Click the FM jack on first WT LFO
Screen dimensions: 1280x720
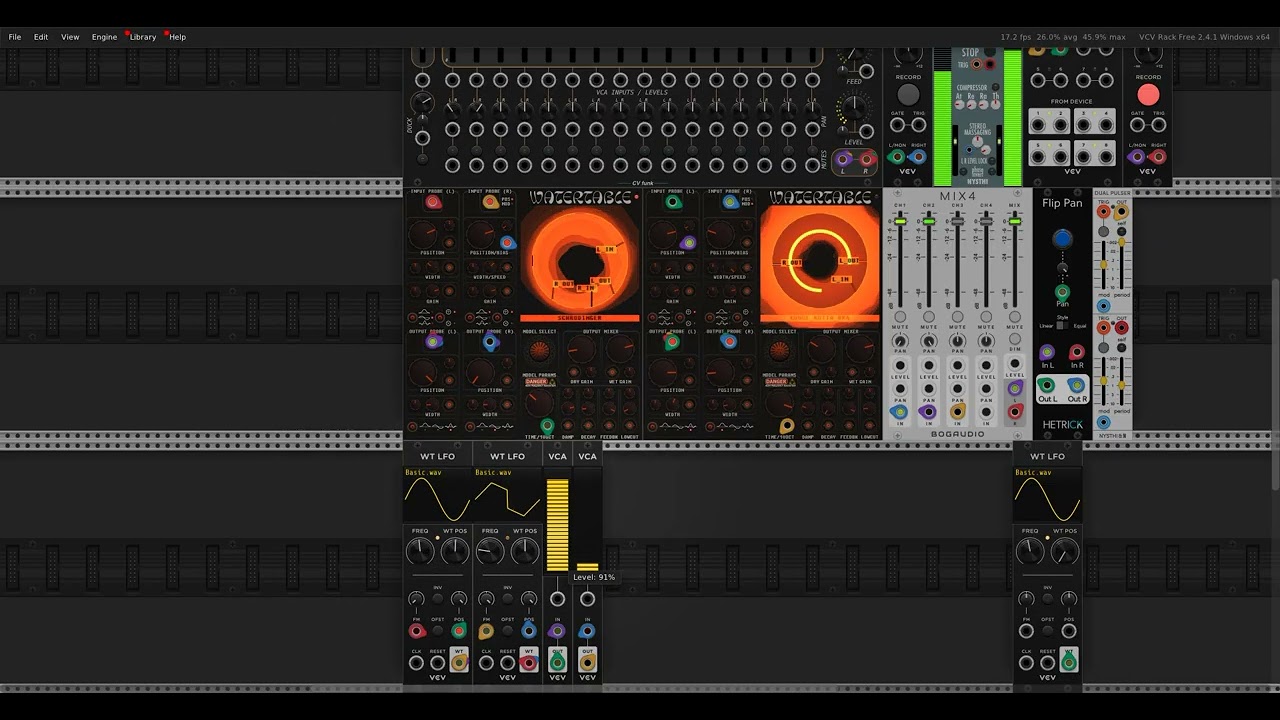coord(417,631)
